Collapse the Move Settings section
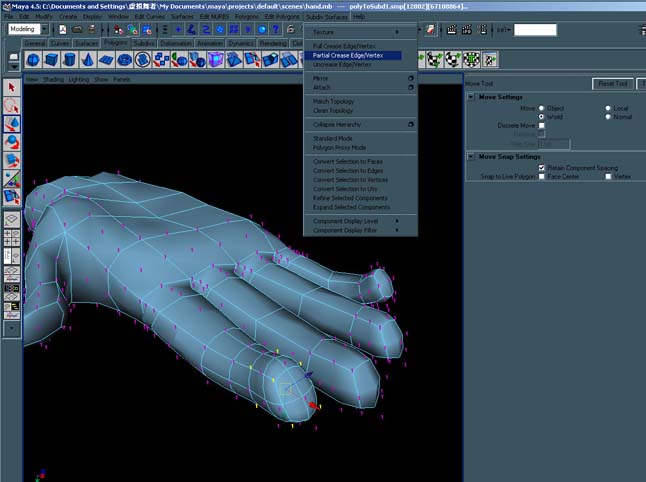Viewport: 646px width, 482px height. (472, 97)
